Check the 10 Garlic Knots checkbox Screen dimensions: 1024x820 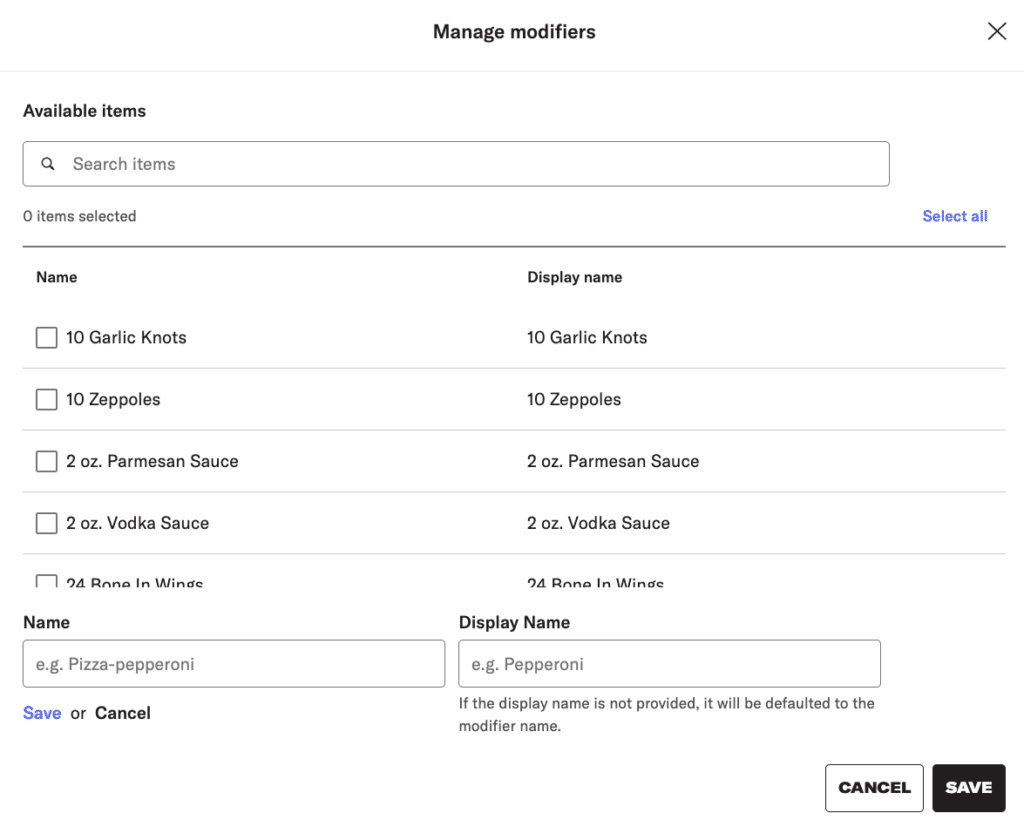(x=46, y=338)
